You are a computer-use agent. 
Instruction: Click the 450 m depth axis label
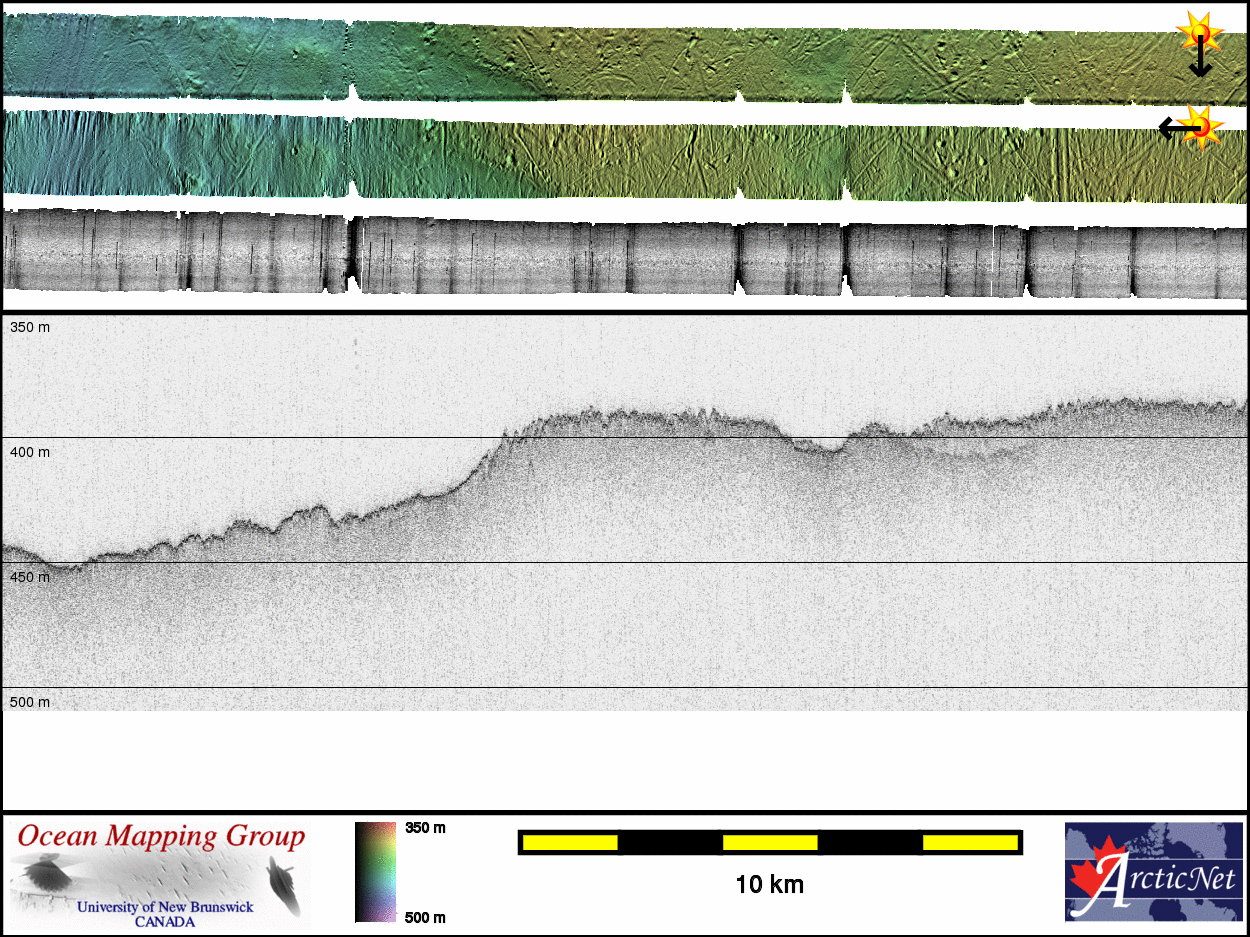[x=30, y=577]
